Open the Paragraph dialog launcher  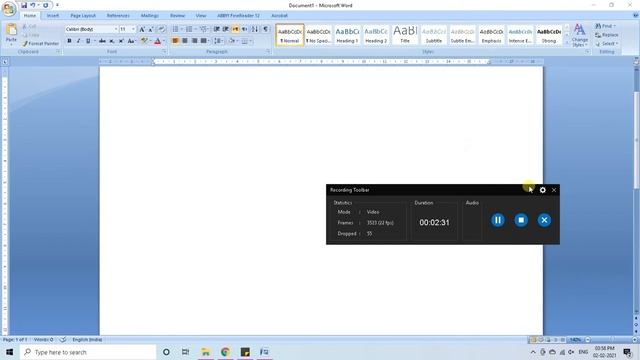coord(268,52)
